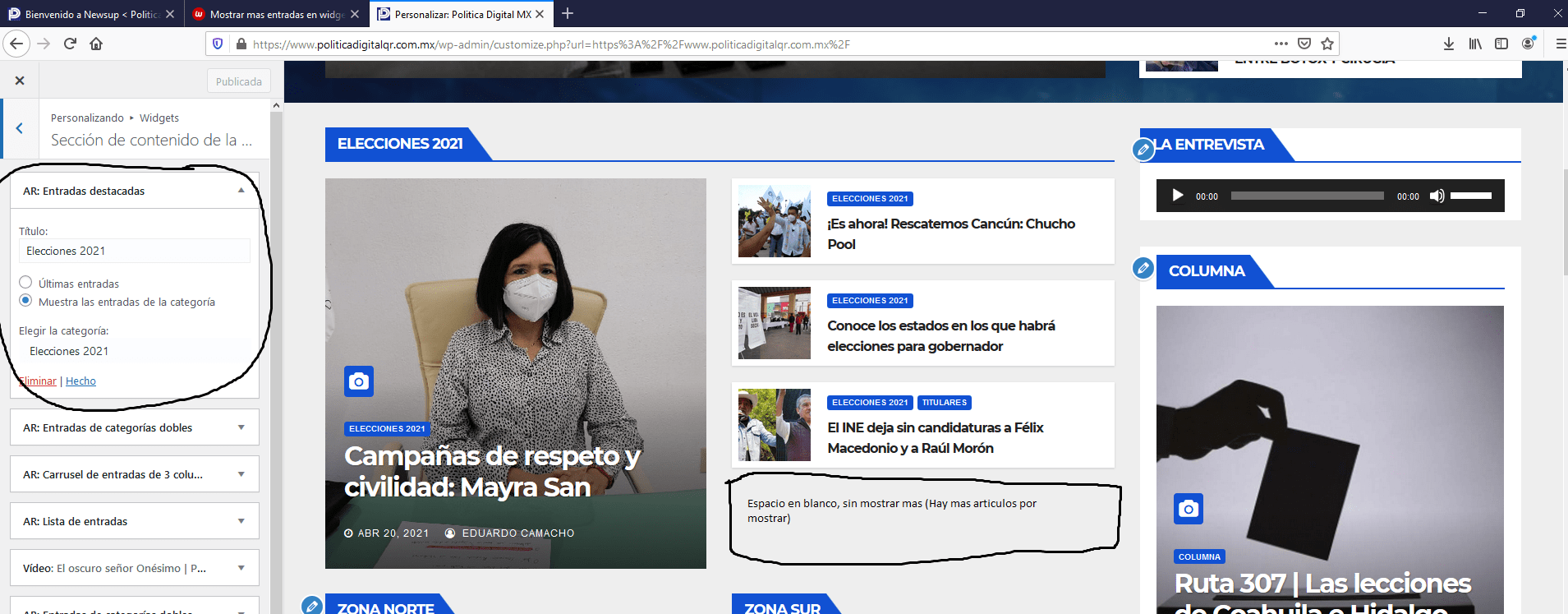1568x614 pixels.
Task: Toggle the browser sidebar view
Action: pyautogui.click(x=1501, y=44)
